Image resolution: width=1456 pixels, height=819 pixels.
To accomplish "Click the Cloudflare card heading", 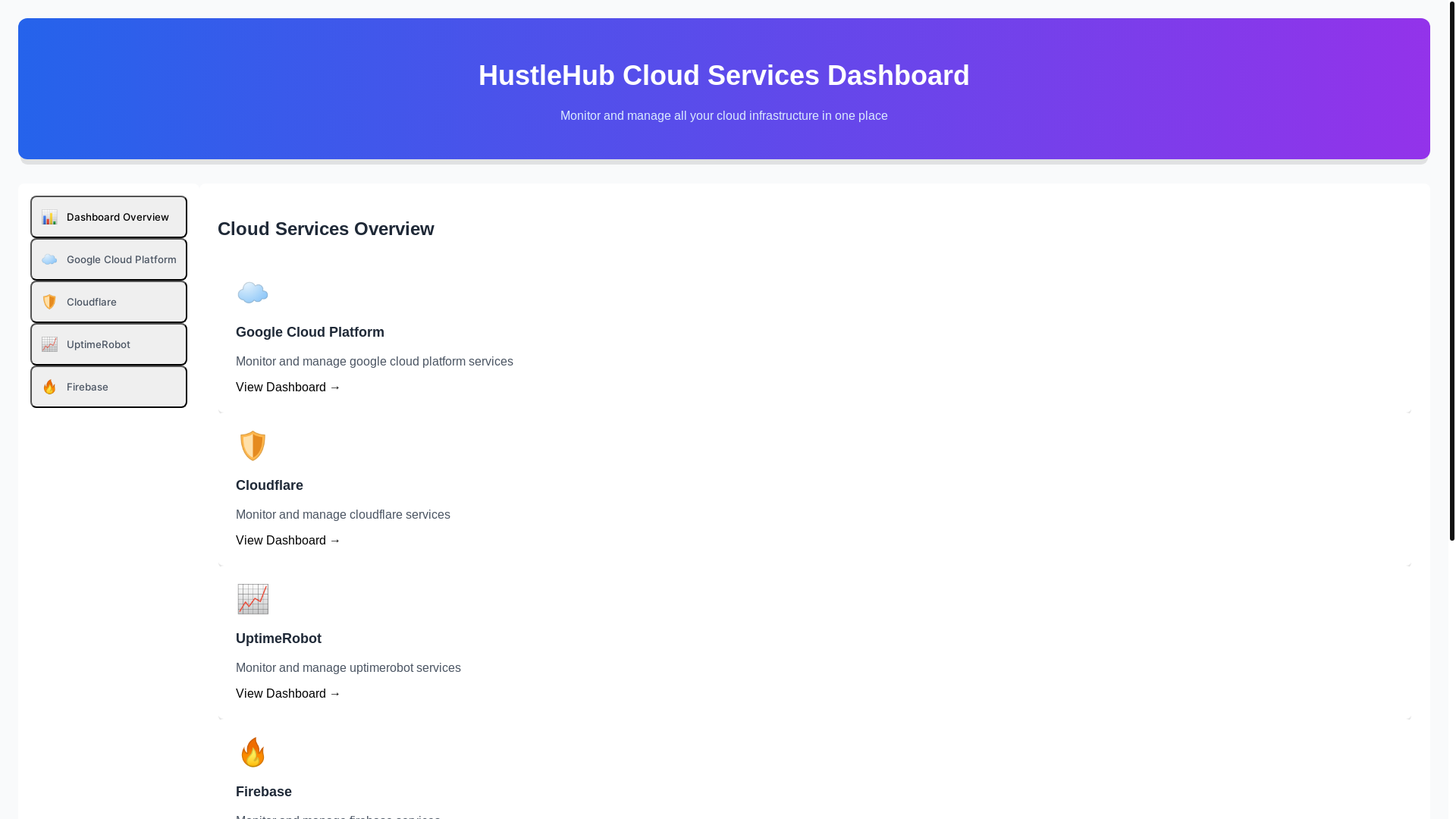I will pos(269,485).
